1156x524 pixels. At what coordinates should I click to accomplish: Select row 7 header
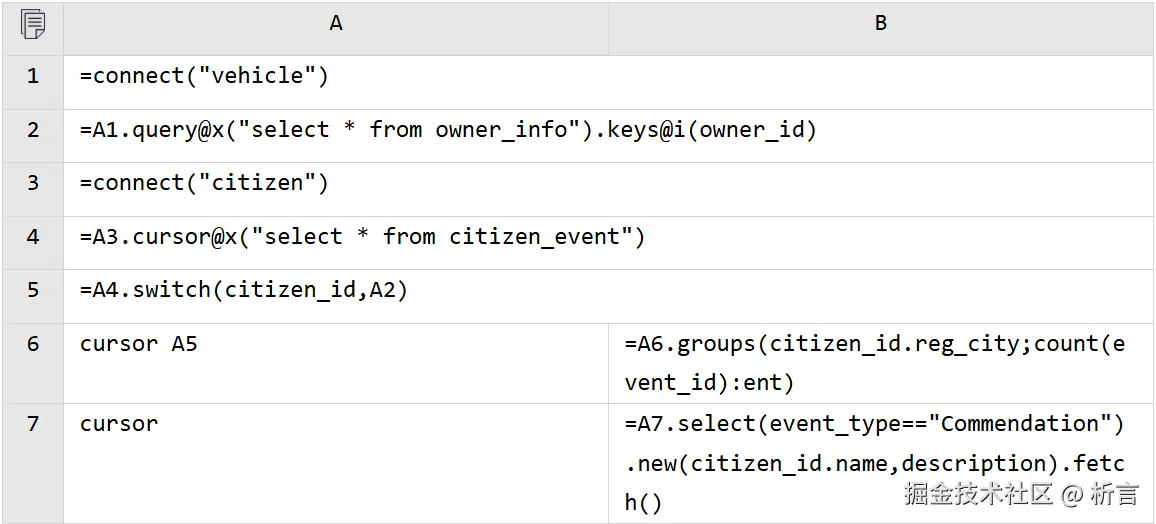32,424
